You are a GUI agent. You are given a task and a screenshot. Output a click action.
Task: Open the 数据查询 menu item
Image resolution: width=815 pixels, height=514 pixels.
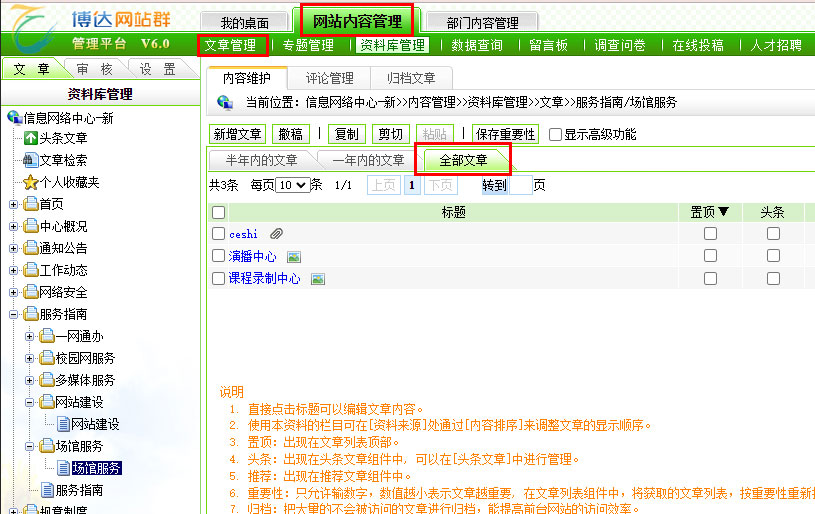pyautogui.click(x=476, y=45)
